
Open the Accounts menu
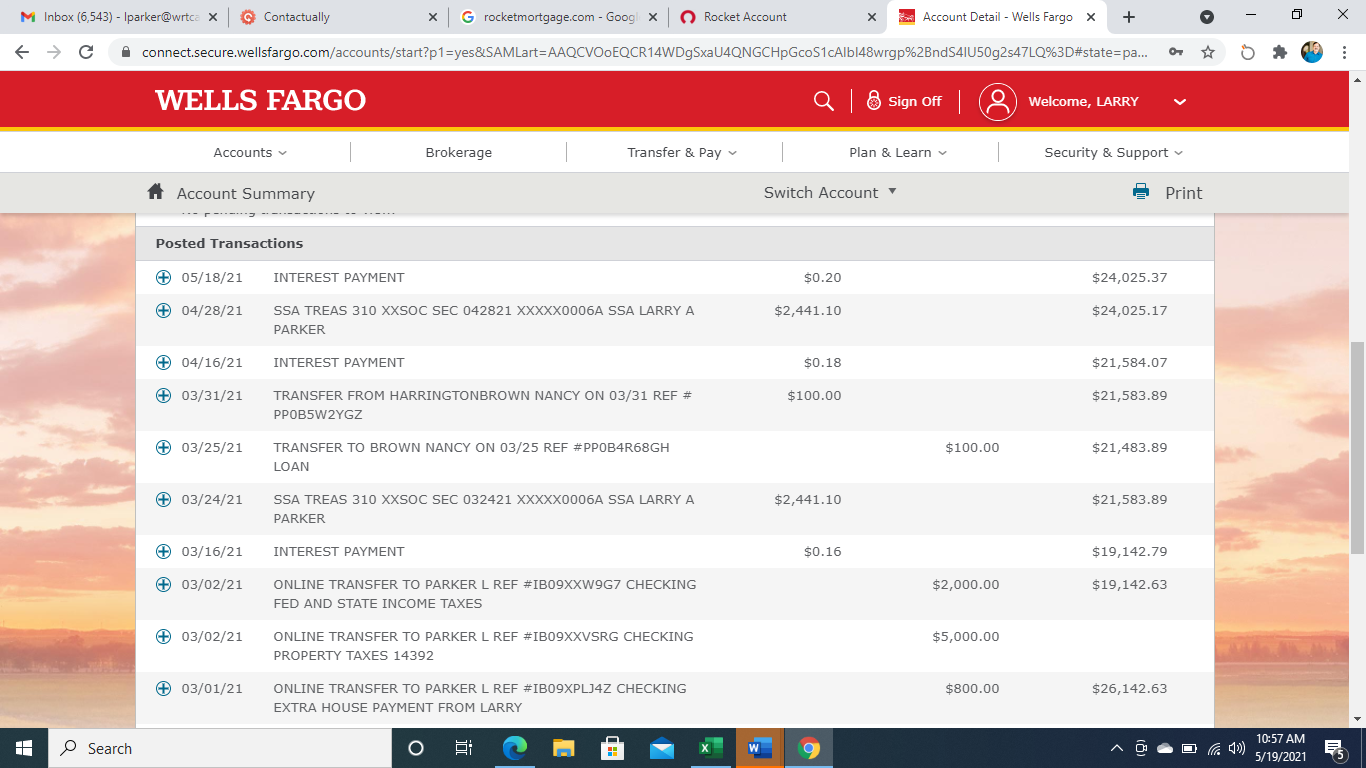(250, 152)
